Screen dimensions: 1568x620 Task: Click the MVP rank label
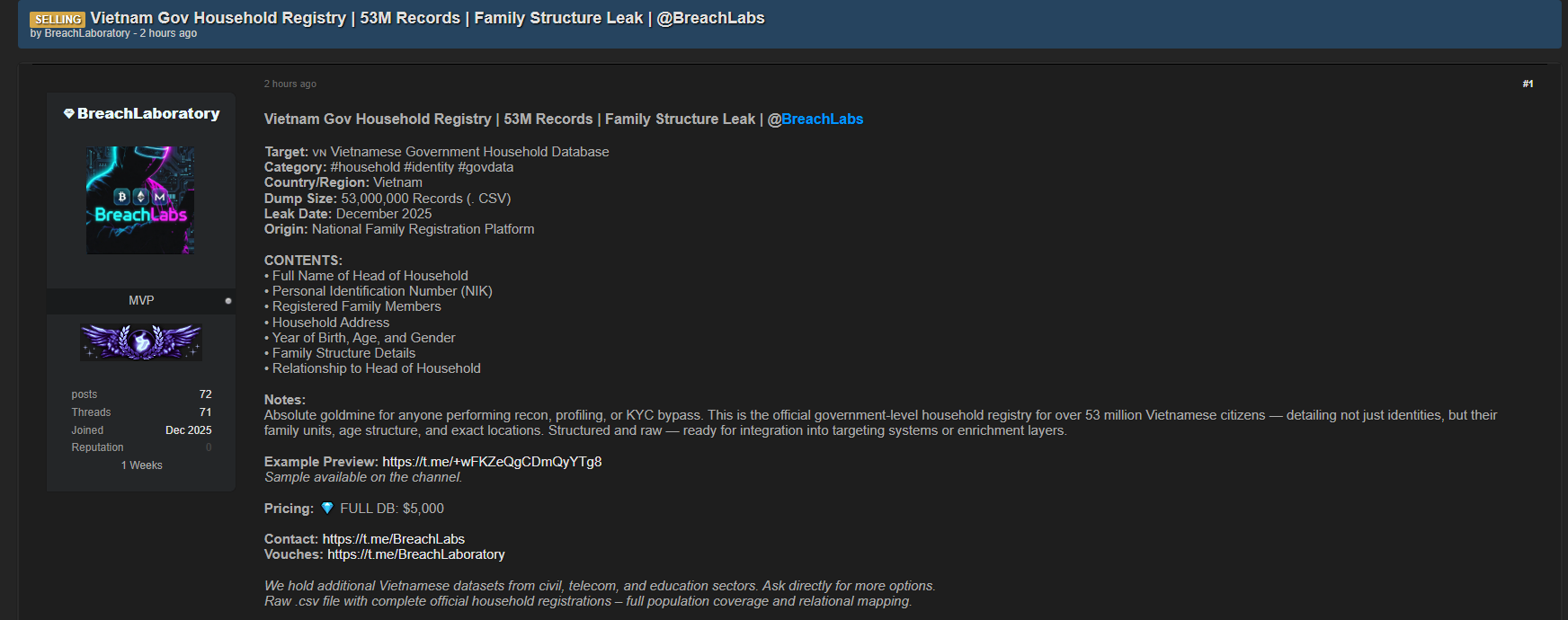(141, 301)
